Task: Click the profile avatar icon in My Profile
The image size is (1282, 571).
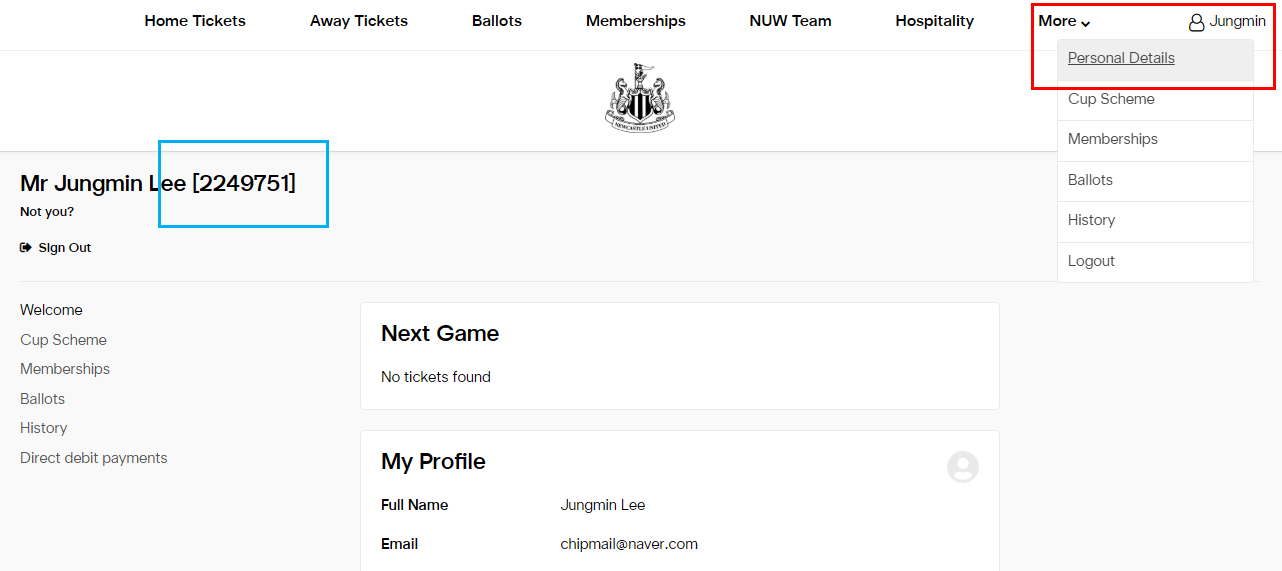Action: pyautogui.click(x=963, y=467)
